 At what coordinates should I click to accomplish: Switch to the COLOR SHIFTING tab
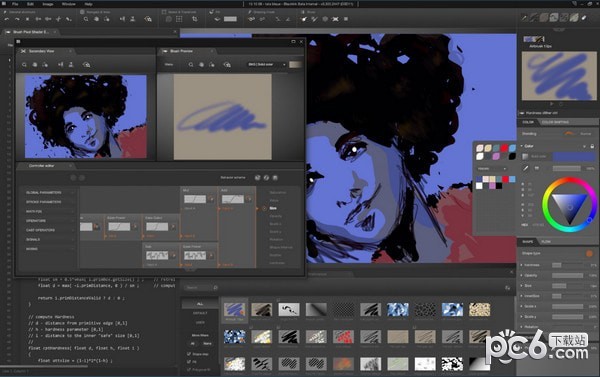pyautogui.click(x=555, y=122)
